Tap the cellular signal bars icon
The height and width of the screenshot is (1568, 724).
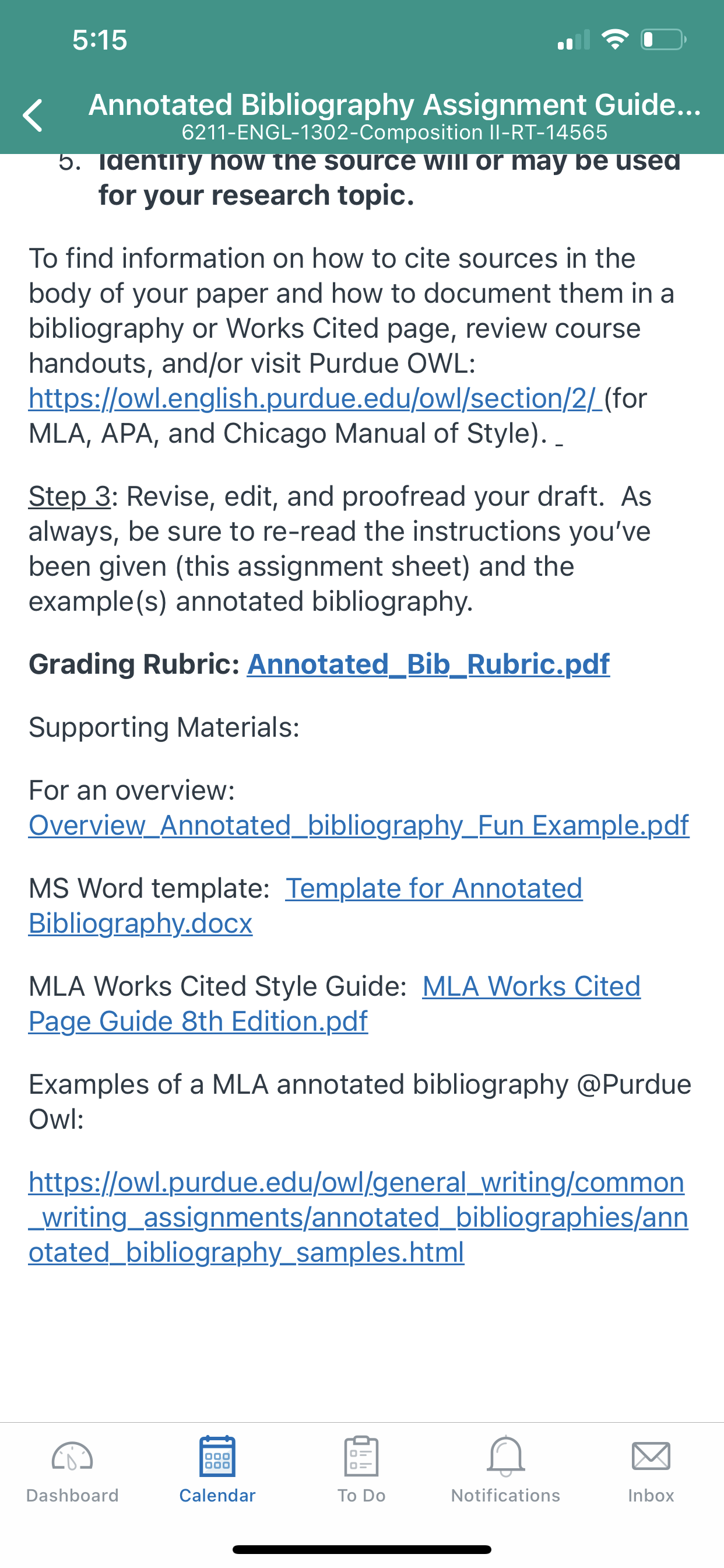click(574, 40)
